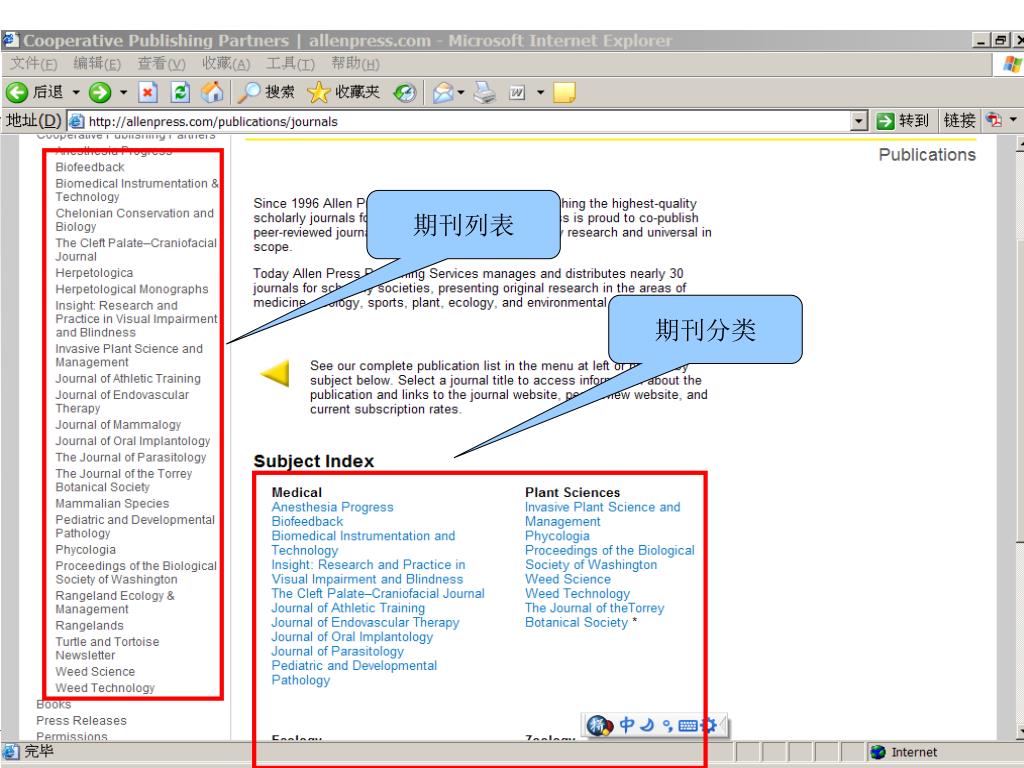Expand the address bar URL dropdown

(x=859, y=121)
